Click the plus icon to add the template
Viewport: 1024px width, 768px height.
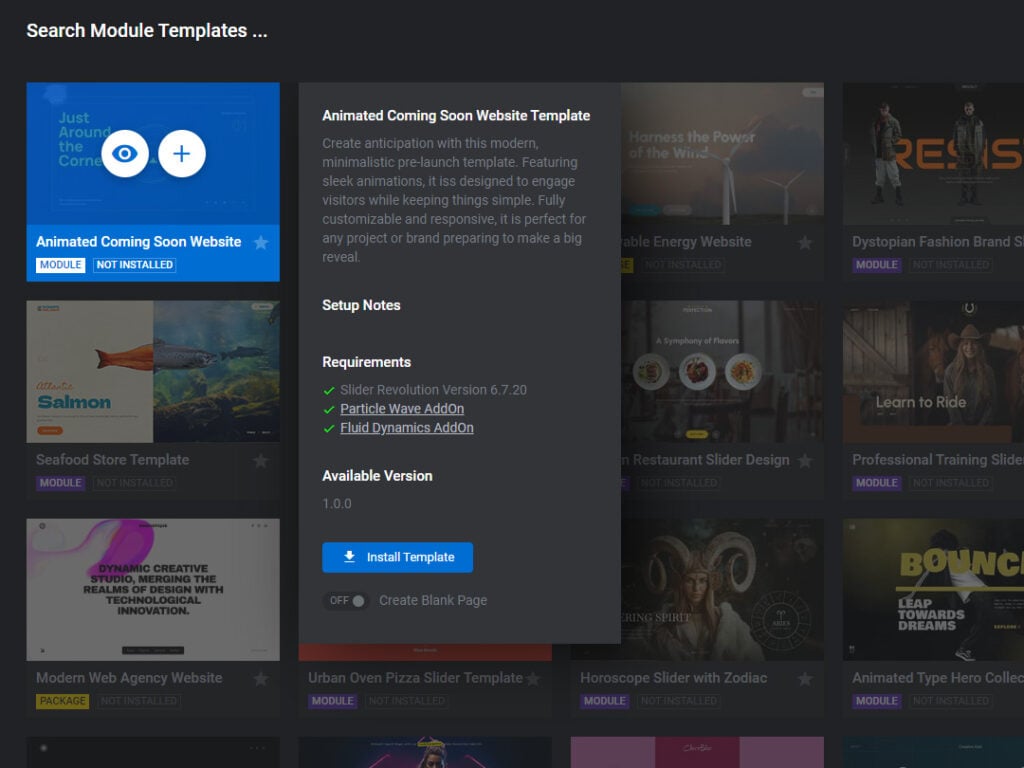(x=181, y=155)
